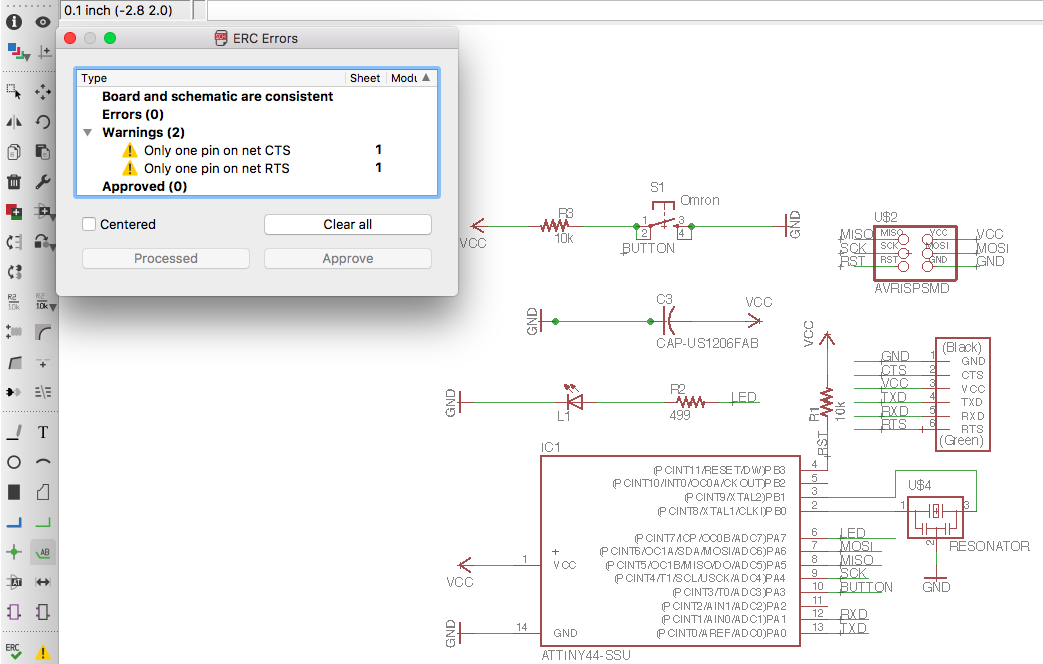The height and width of the screenshot is (664, 1043).
Task: Select the Split wire tool
Action: [14, 363]
